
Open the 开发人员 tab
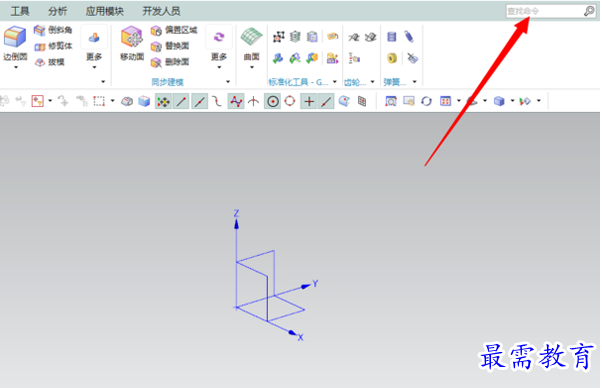(x=161, y=11)
